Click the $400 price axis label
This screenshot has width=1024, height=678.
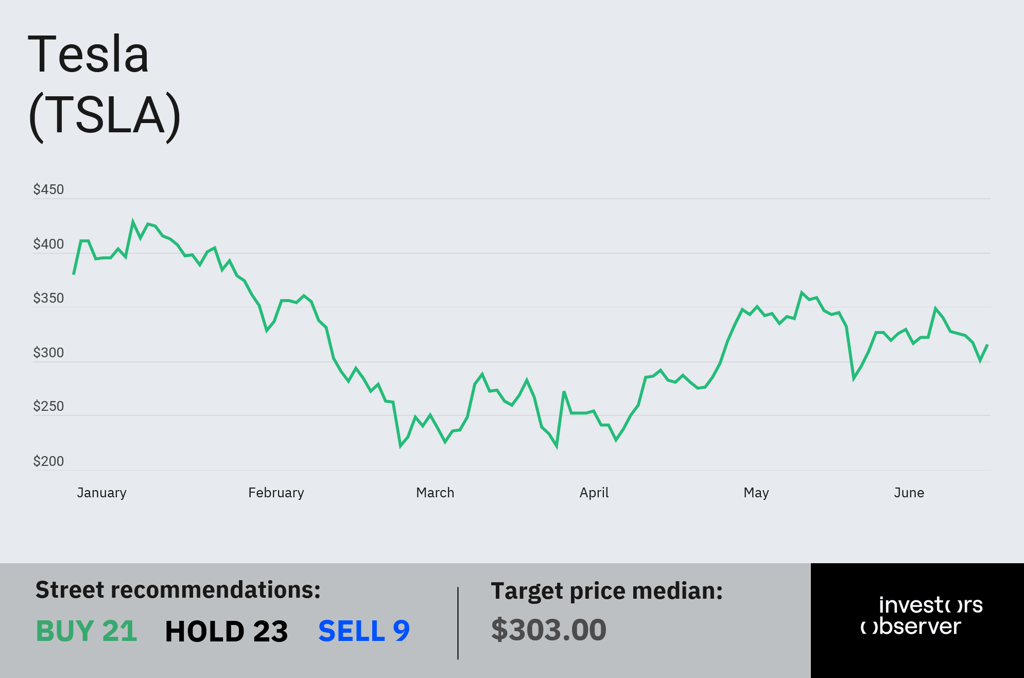coord(48,244)
